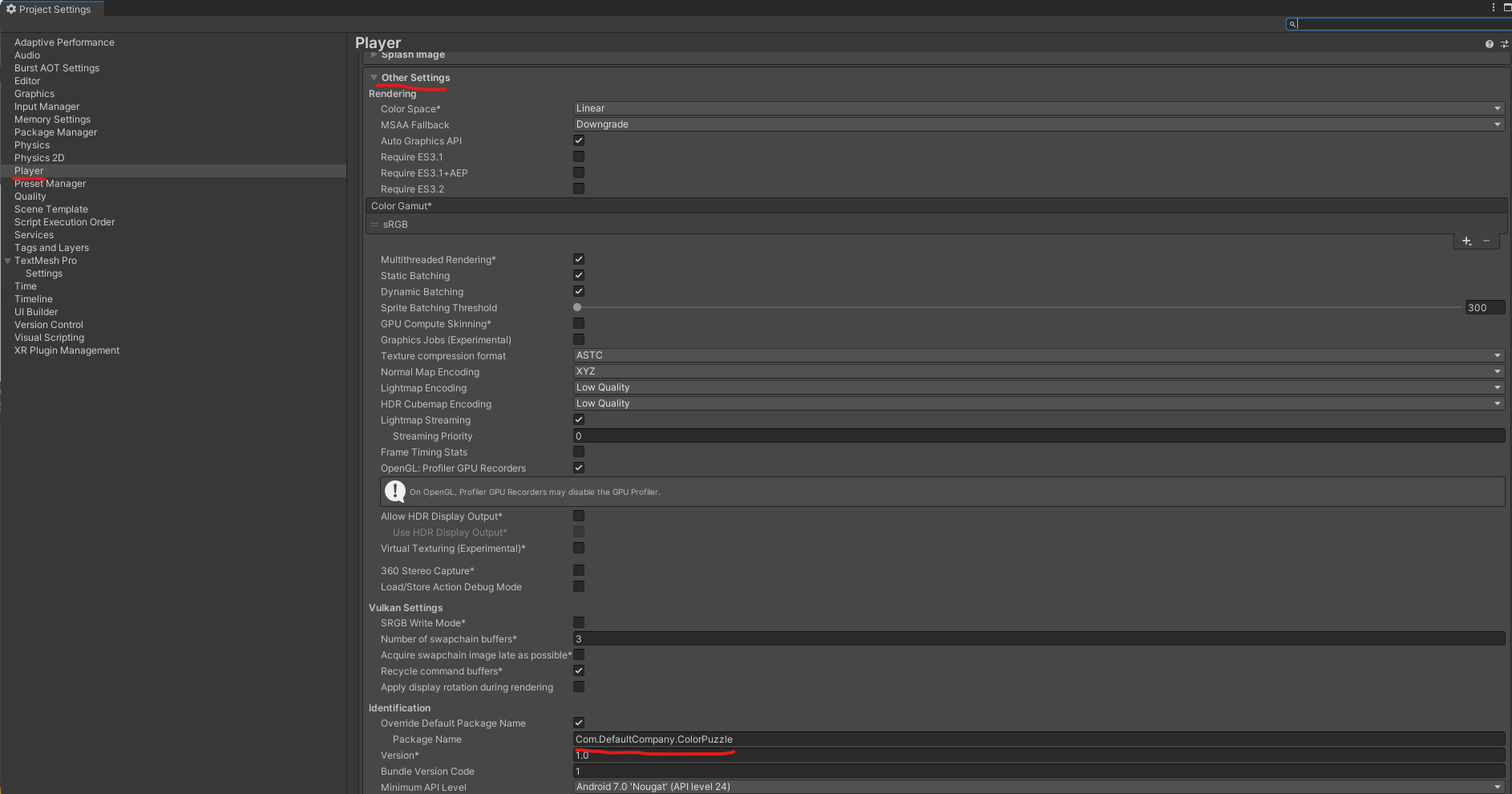Enable the Require ES3.1 checkbox
1512x794 pixels.
[579, 156]
